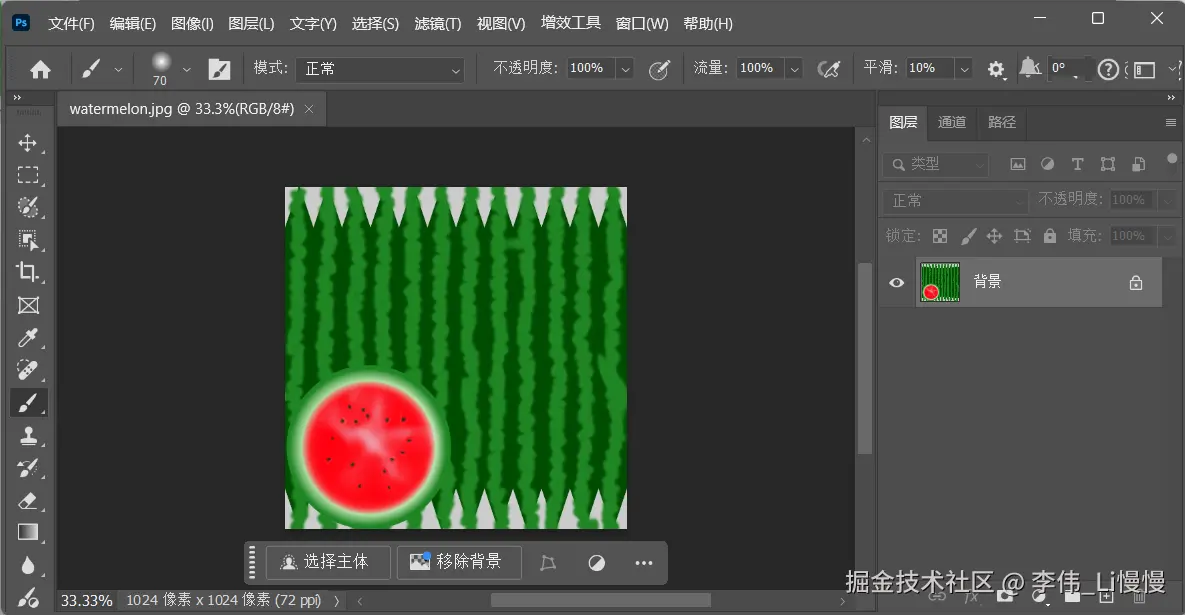Viewport: 1185px width, 615px height.
Task: Toggle lock transparent pixels in Layers panel
Action: (x=939, y=235)
